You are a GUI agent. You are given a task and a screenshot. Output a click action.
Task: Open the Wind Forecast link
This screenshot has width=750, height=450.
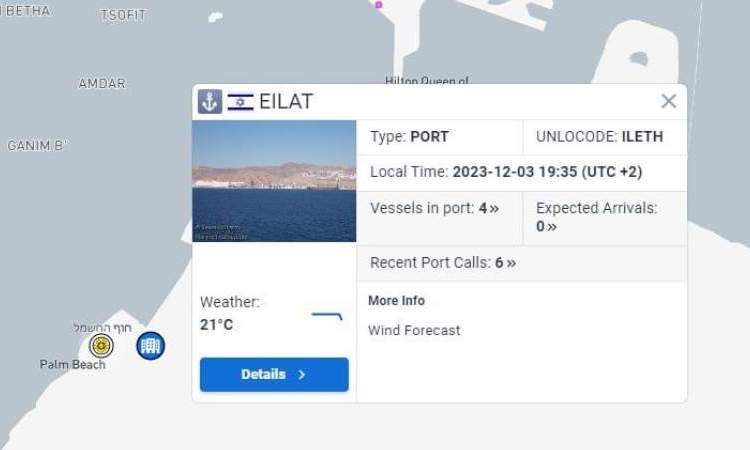point(414,330)
